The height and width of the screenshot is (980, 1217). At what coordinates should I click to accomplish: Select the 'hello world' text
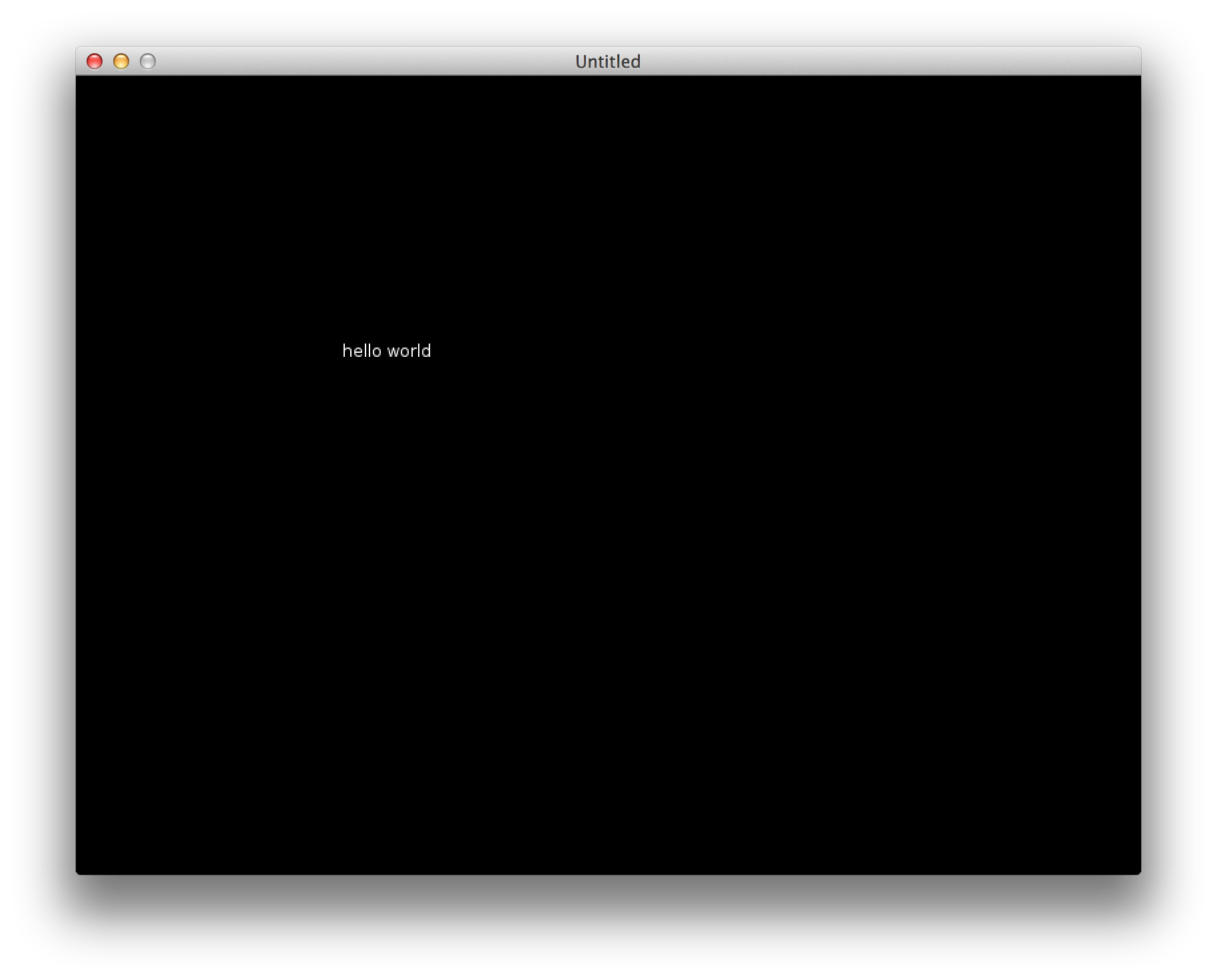[x=387, y=351]
